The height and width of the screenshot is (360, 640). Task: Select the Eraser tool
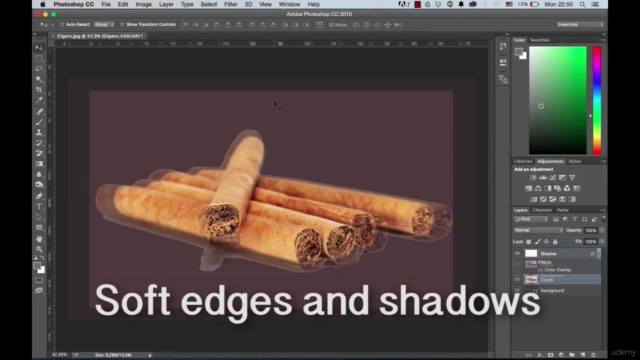(39, 153)
